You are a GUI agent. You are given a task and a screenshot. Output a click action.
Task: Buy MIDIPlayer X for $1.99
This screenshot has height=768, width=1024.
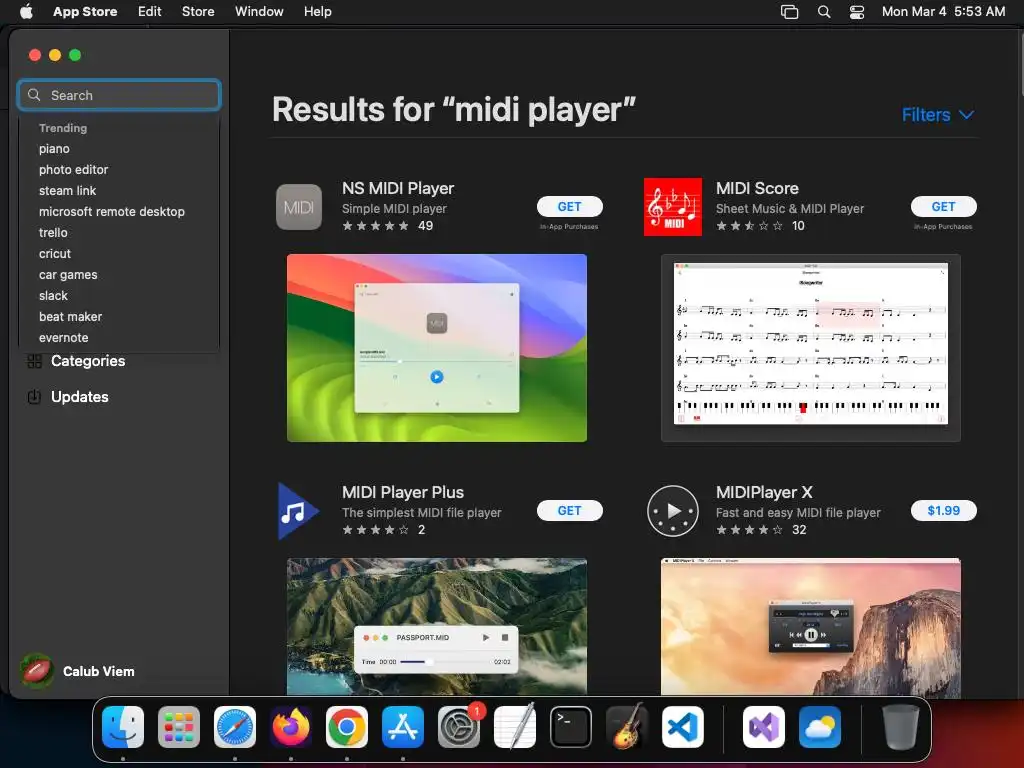click(x=944, y=511)
